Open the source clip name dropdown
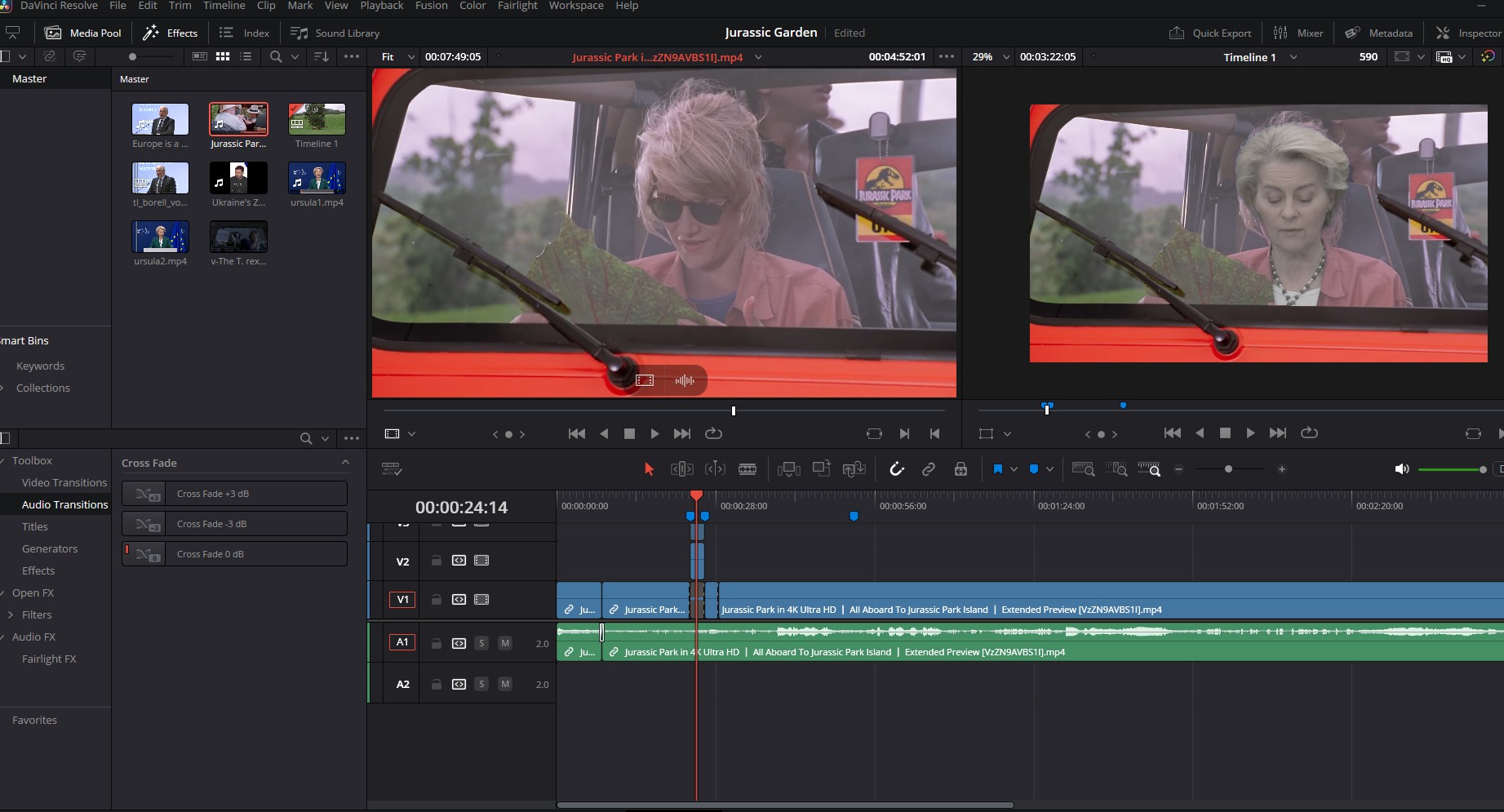1504x812 pixels. pos(758,57)
